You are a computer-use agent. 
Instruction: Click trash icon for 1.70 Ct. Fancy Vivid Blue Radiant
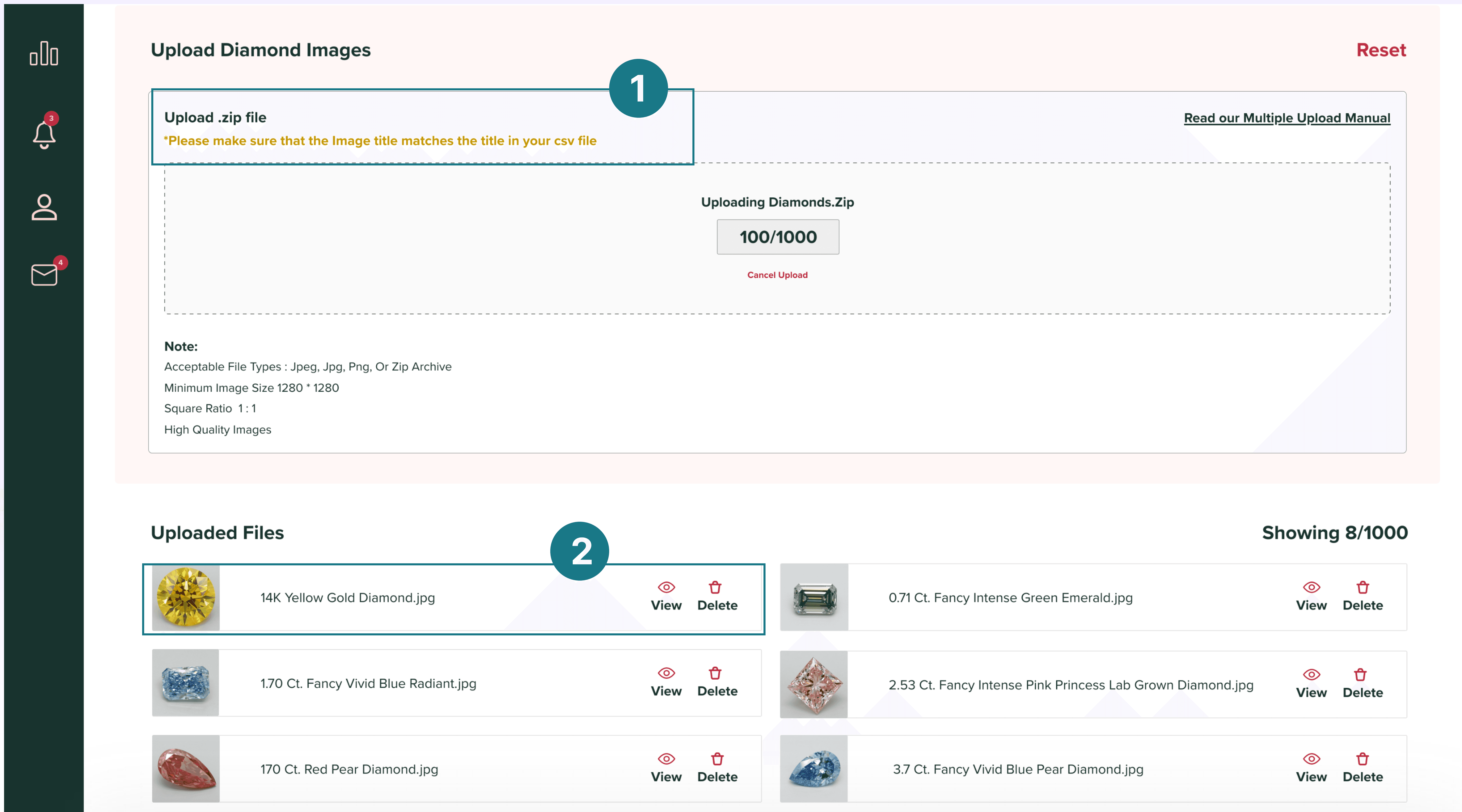tap(715, 673)
